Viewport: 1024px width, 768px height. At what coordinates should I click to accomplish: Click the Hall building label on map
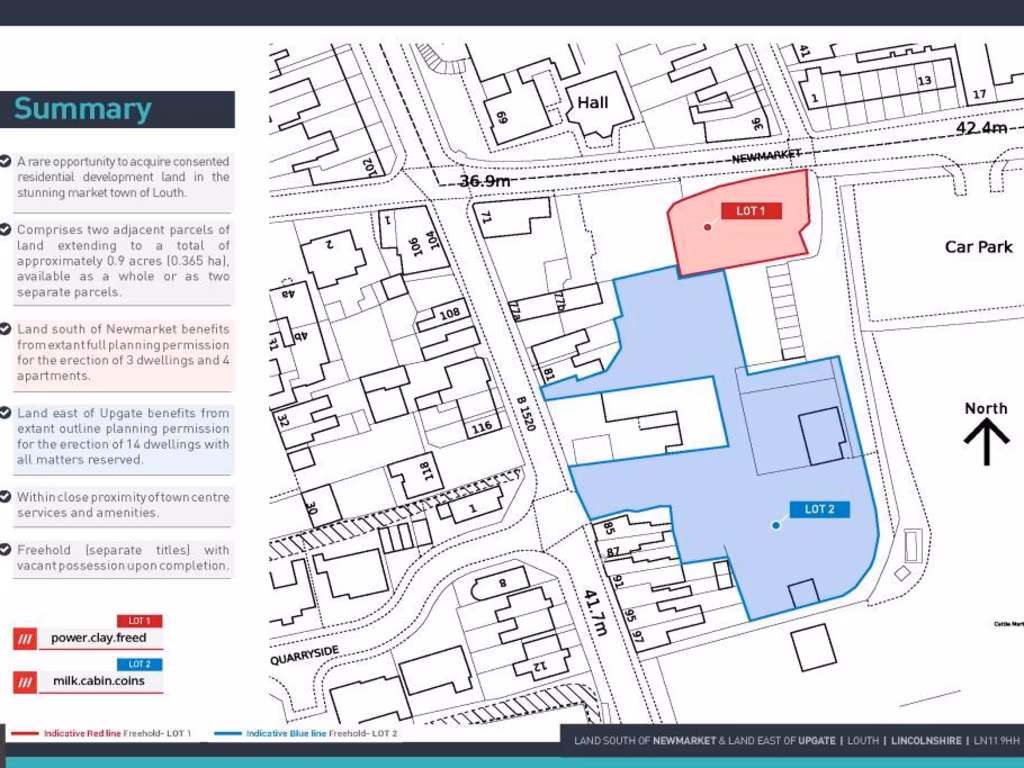point(593,102)
